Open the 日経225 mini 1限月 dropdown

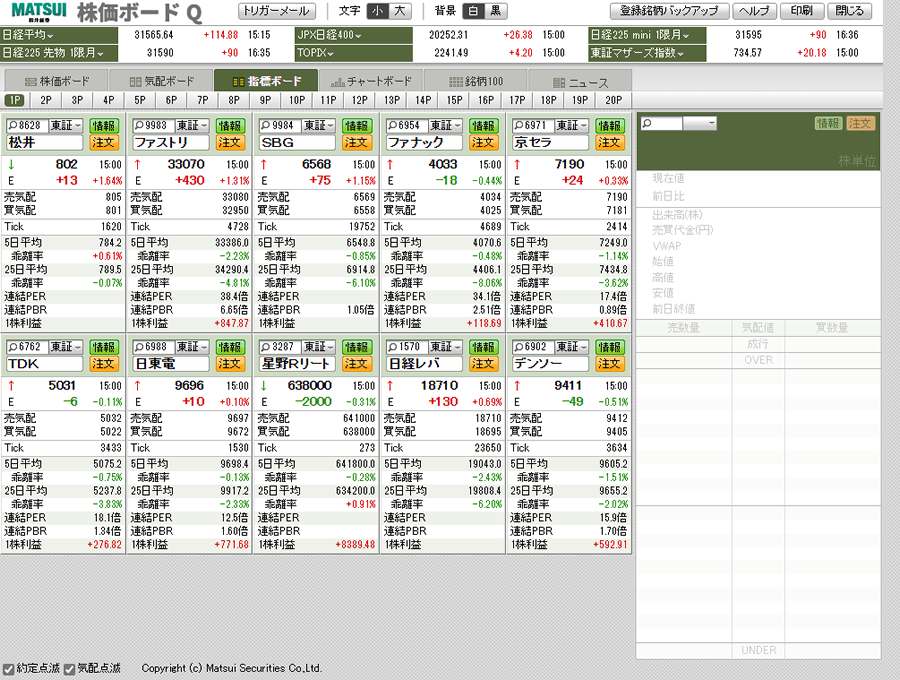[x=647, y=35]
